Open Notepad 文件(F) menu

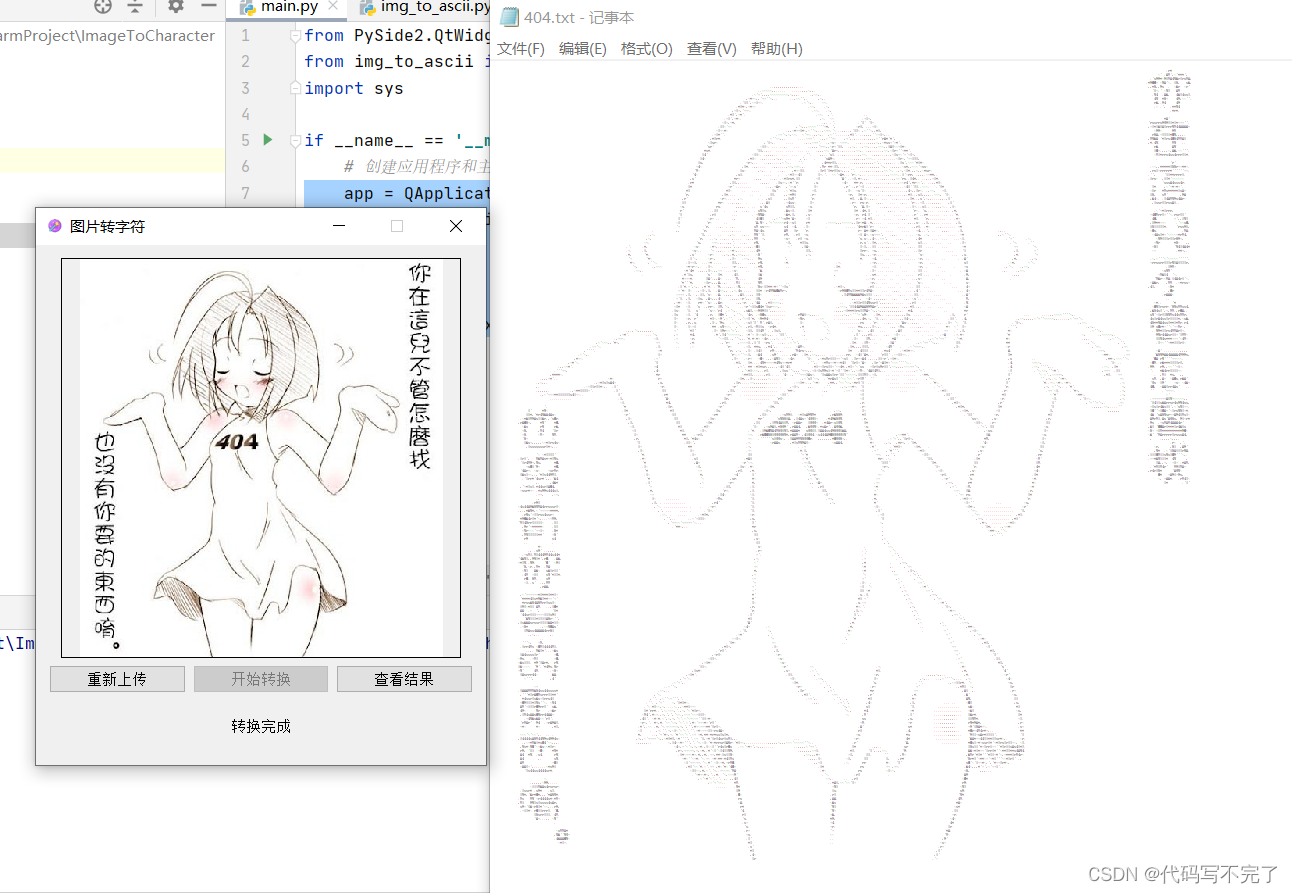[521, 49]
